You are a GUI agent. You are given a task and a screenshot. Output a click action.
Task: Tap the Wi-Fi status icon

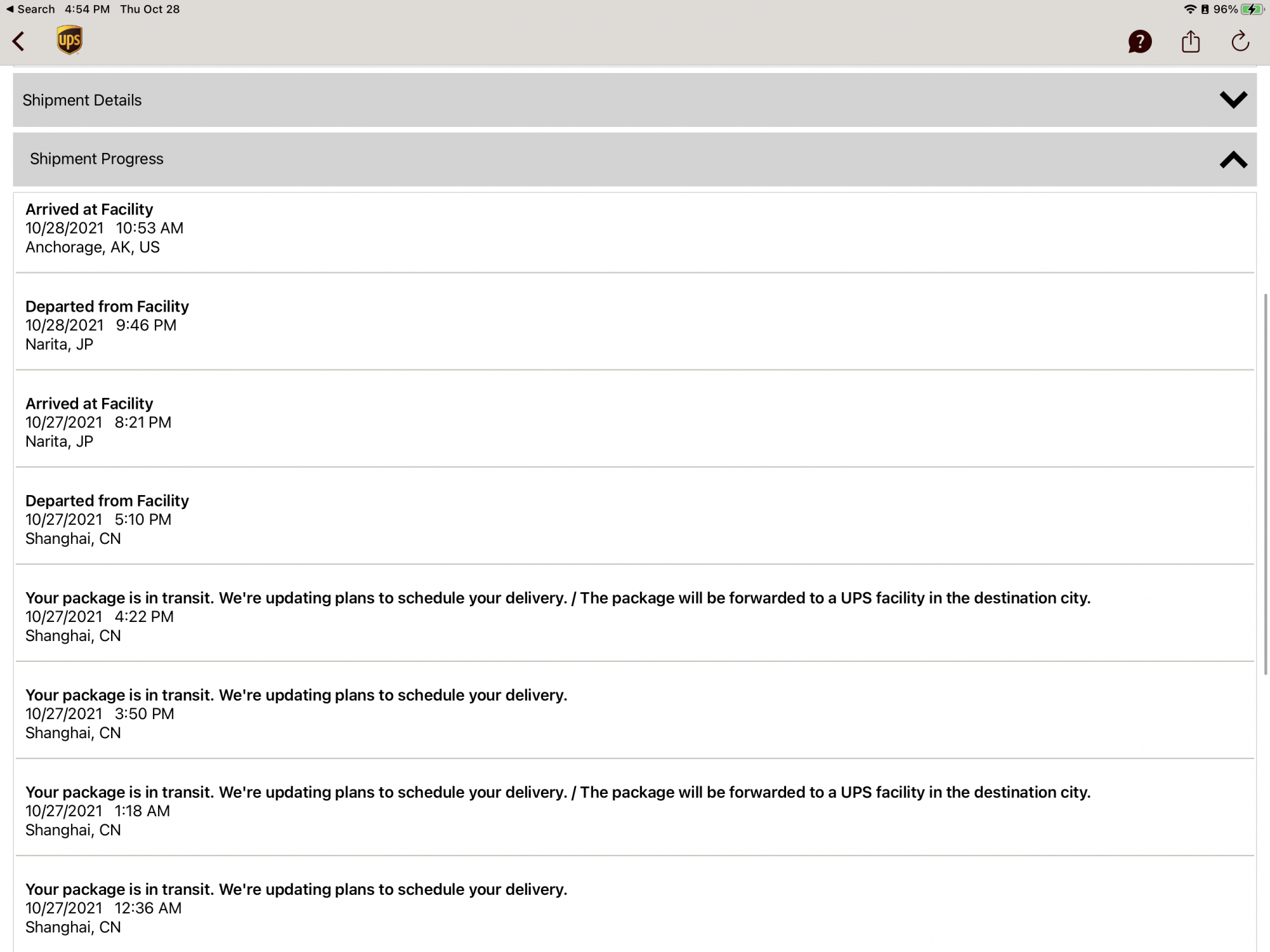click(x=1189, y=10)
